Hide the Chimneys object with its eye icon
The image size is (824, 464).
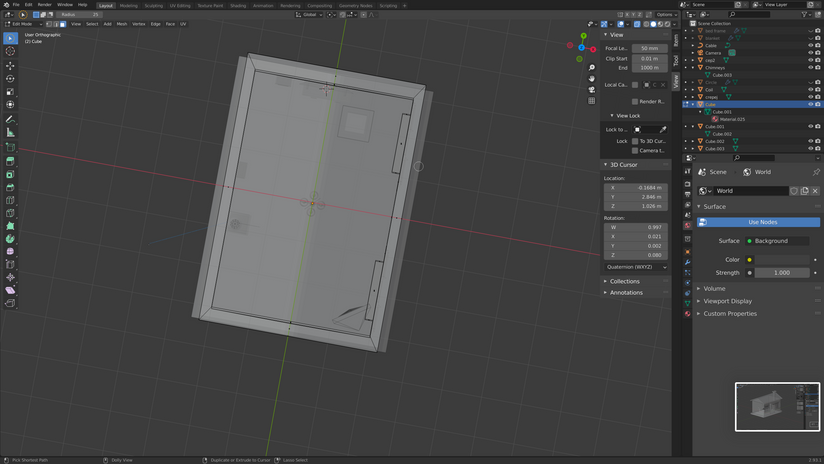[810, 68]
